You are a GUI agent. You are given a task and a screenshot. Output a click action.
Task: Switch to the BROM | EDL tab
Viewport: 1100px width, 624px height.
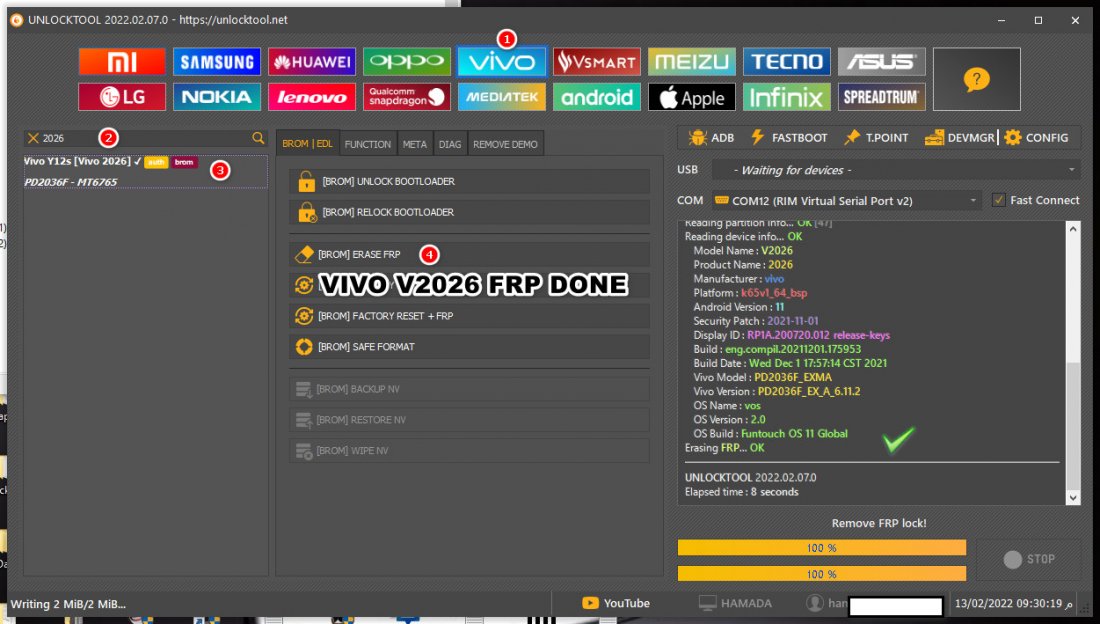(x=307, y=143)
